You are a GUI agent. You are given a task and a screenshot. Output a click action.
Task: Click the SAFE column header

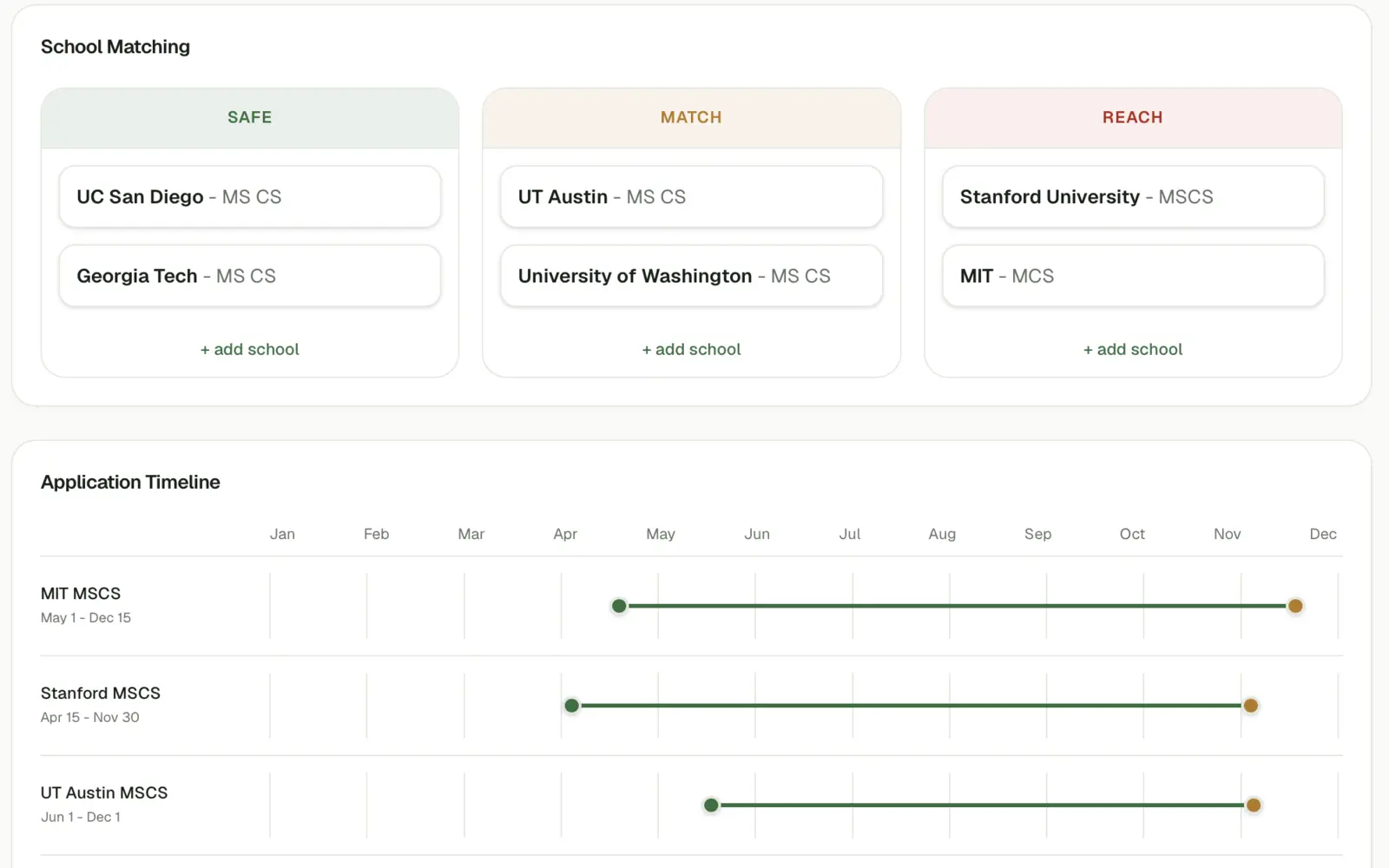click(250, 117)
